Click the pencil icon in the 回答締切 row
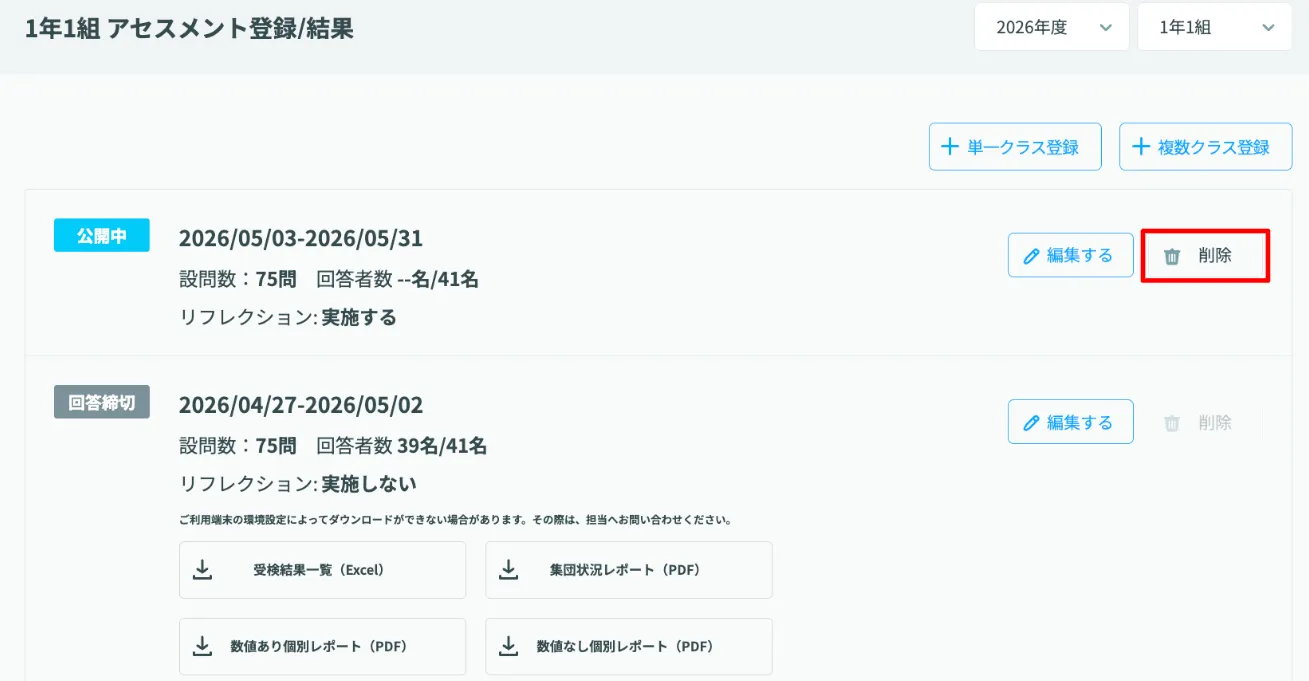This screenshot has width=1309, height=681. coord(1031,423)
